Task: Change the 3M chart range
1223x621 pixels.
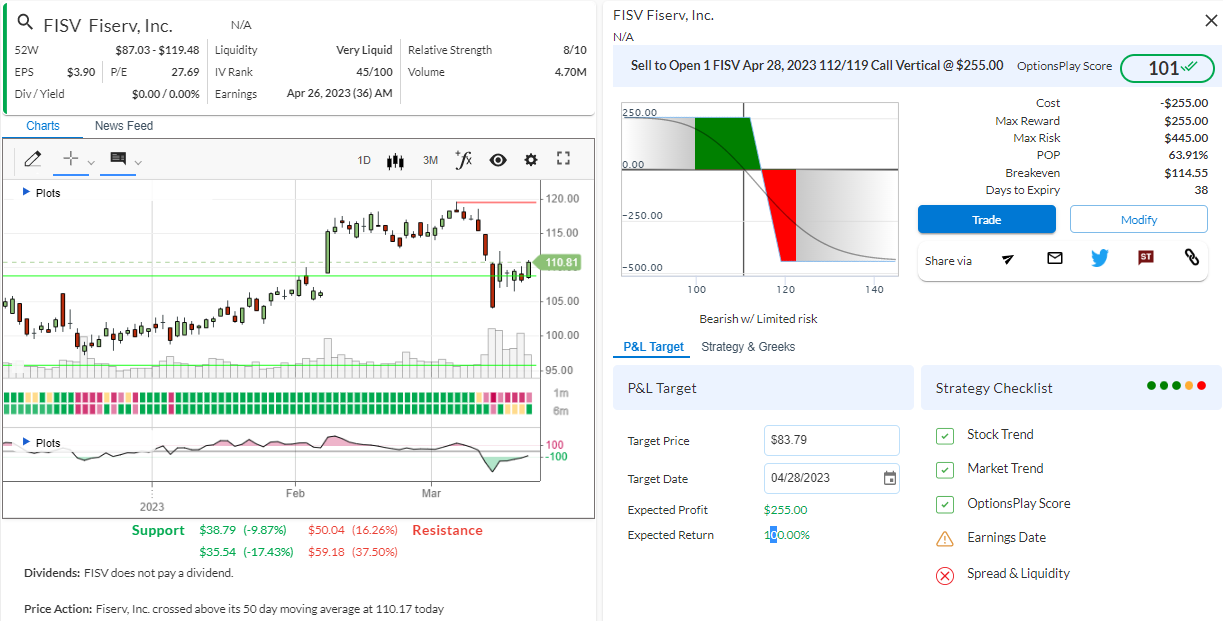Action: point(430,160)
